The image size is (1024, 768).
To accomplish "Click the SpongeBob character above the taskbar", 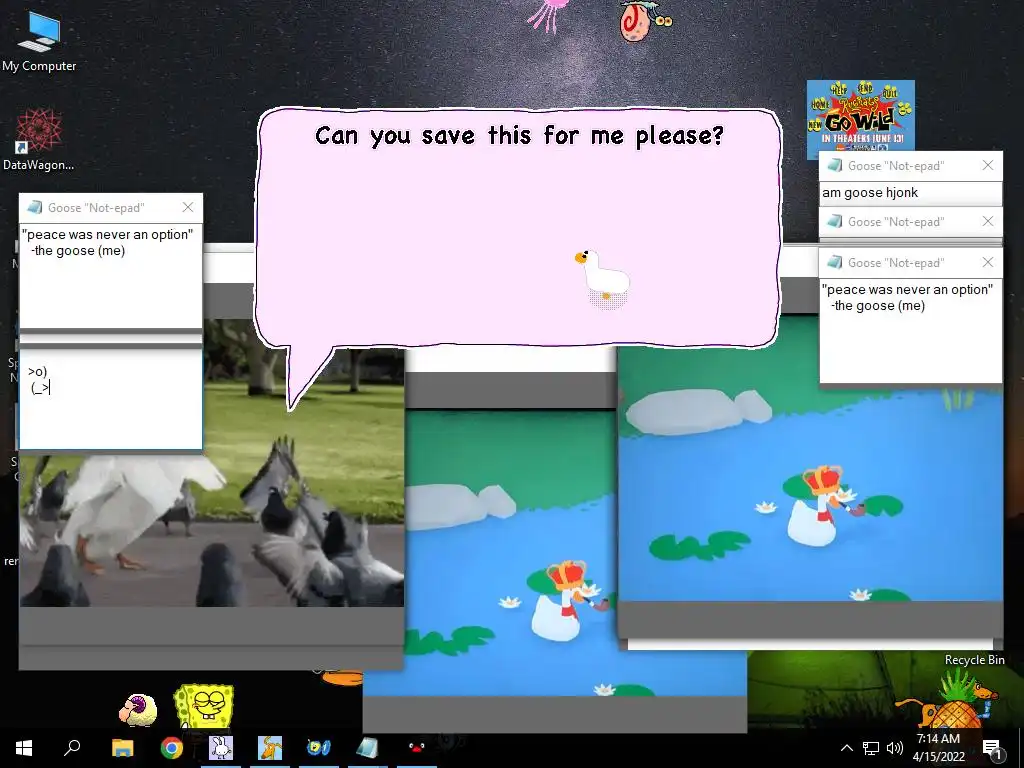I will pyautogui.click(x=204, y=705).
